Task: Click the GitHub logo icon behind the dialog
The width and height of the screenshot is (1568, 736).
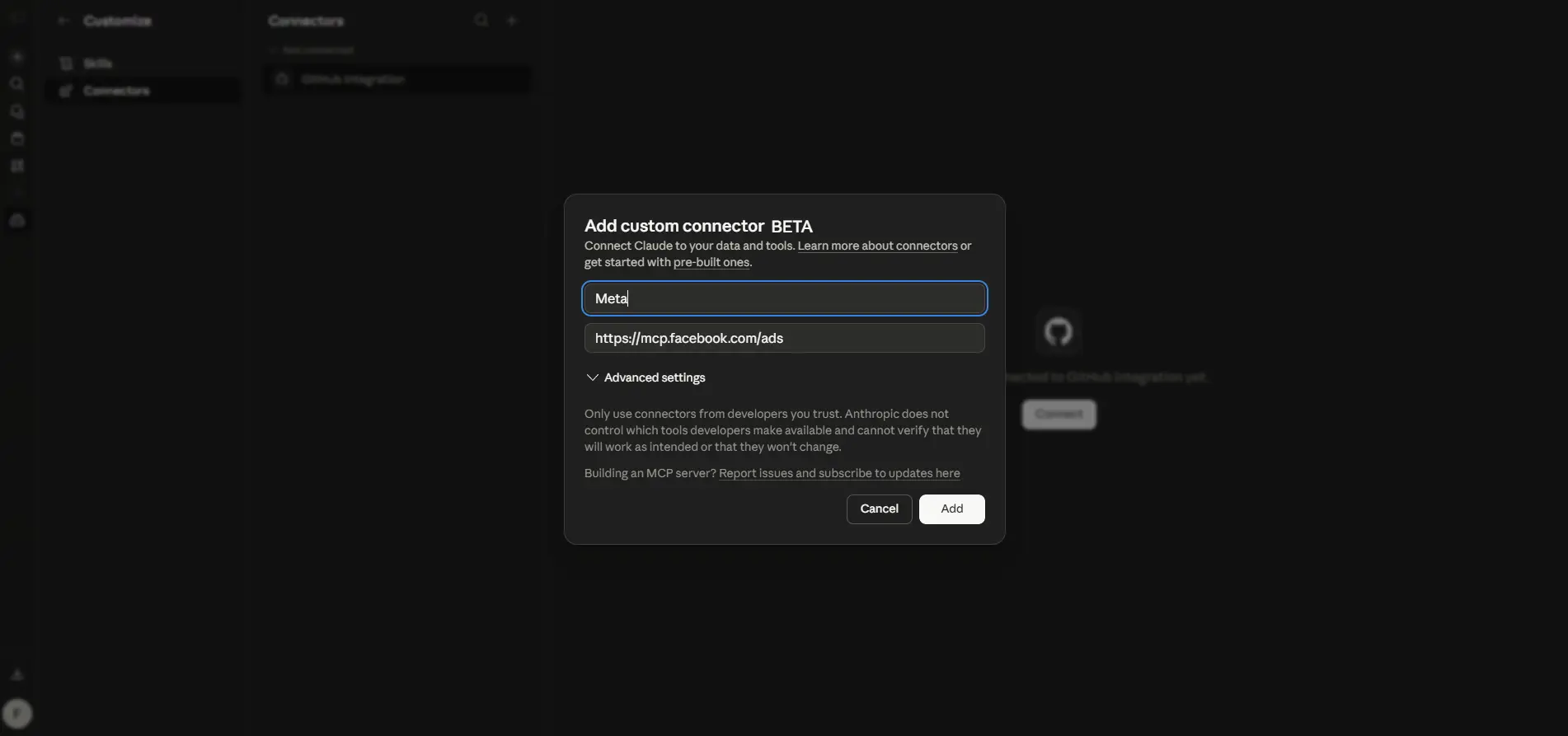Action: pos(1059,331)
